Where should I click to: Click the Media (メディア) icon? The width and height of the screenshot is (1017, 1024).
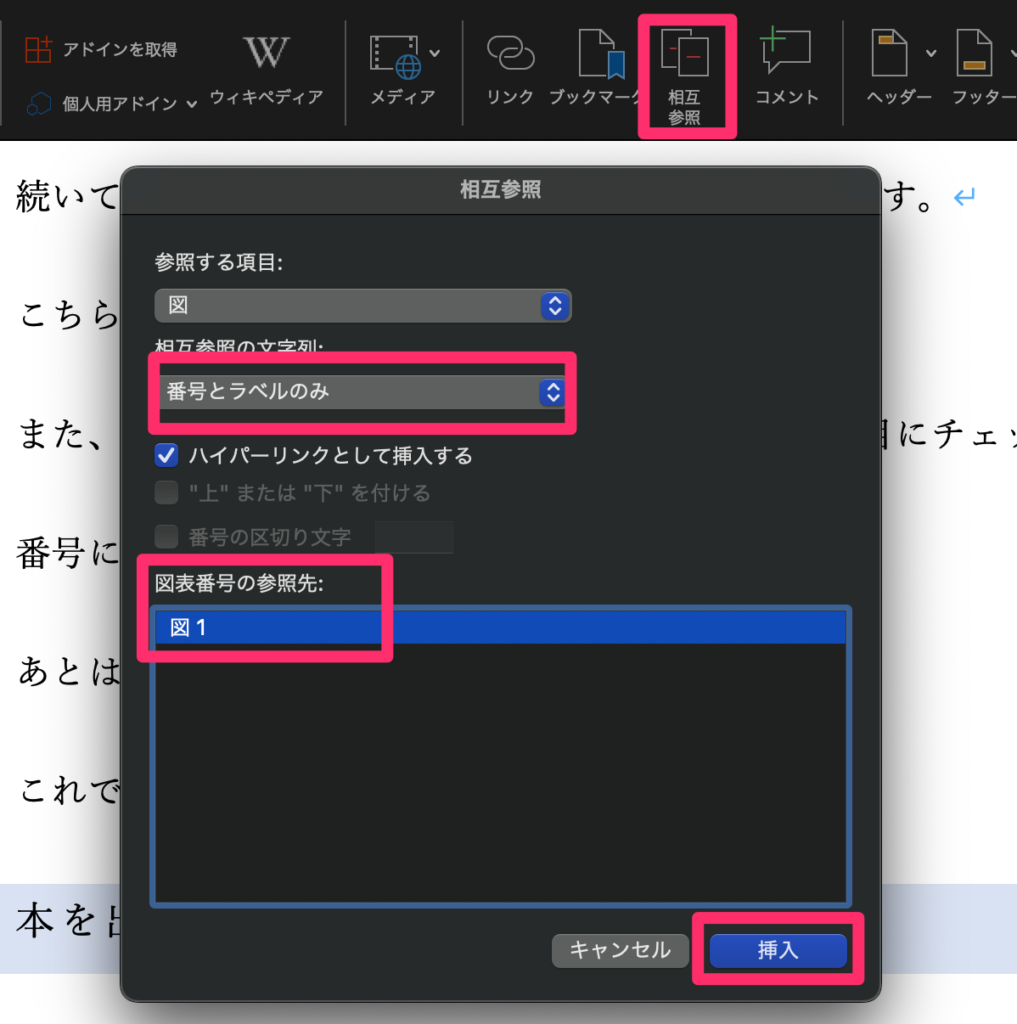click(394, 56)
